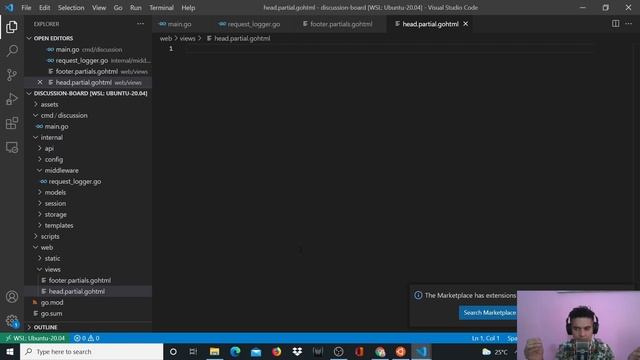Switch to VS Code taskbar icon
Screen dimensions: 640x360
pos(421,351)
